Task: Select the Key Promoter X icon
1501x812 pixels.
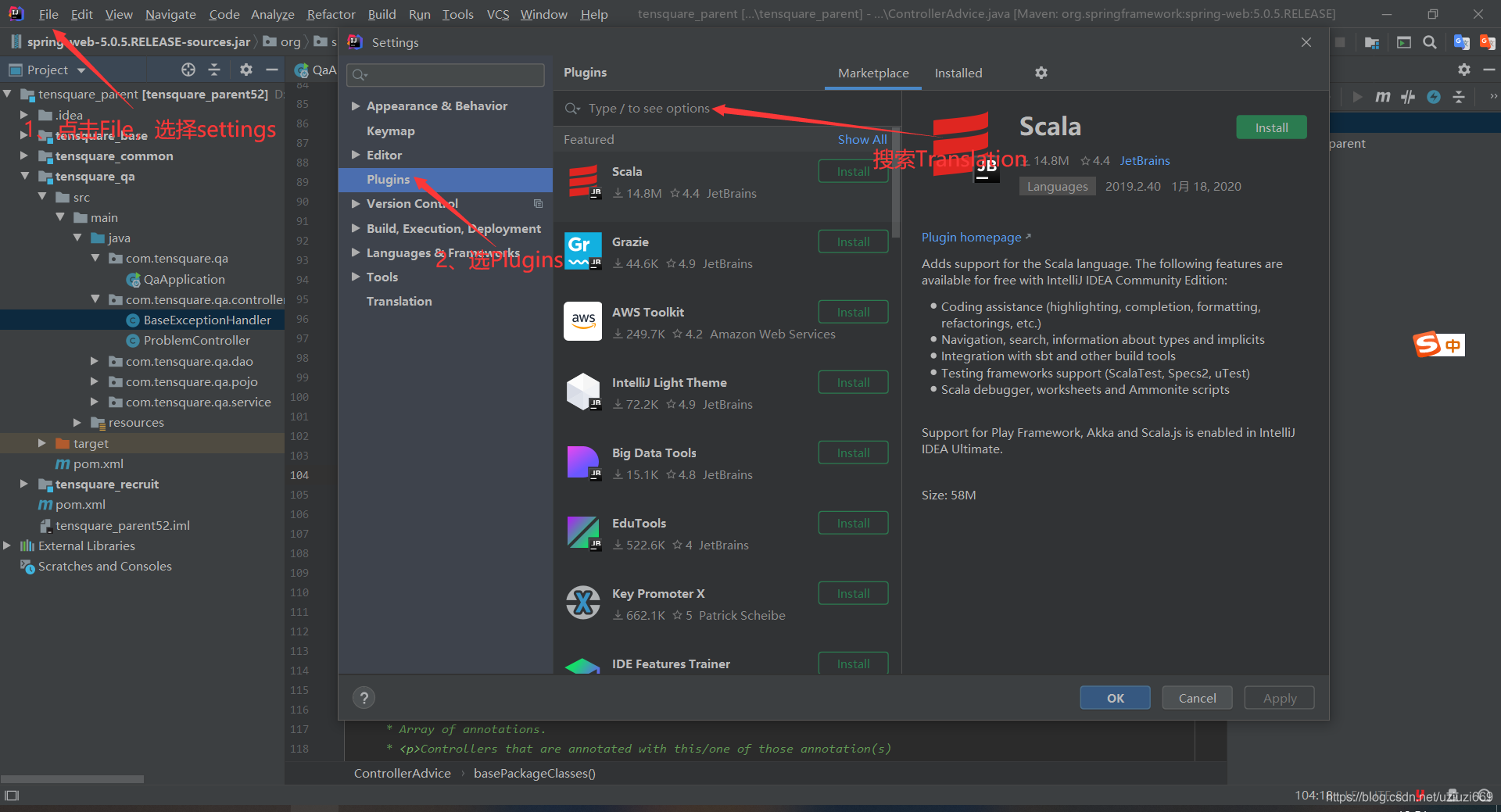Action: 583,603
